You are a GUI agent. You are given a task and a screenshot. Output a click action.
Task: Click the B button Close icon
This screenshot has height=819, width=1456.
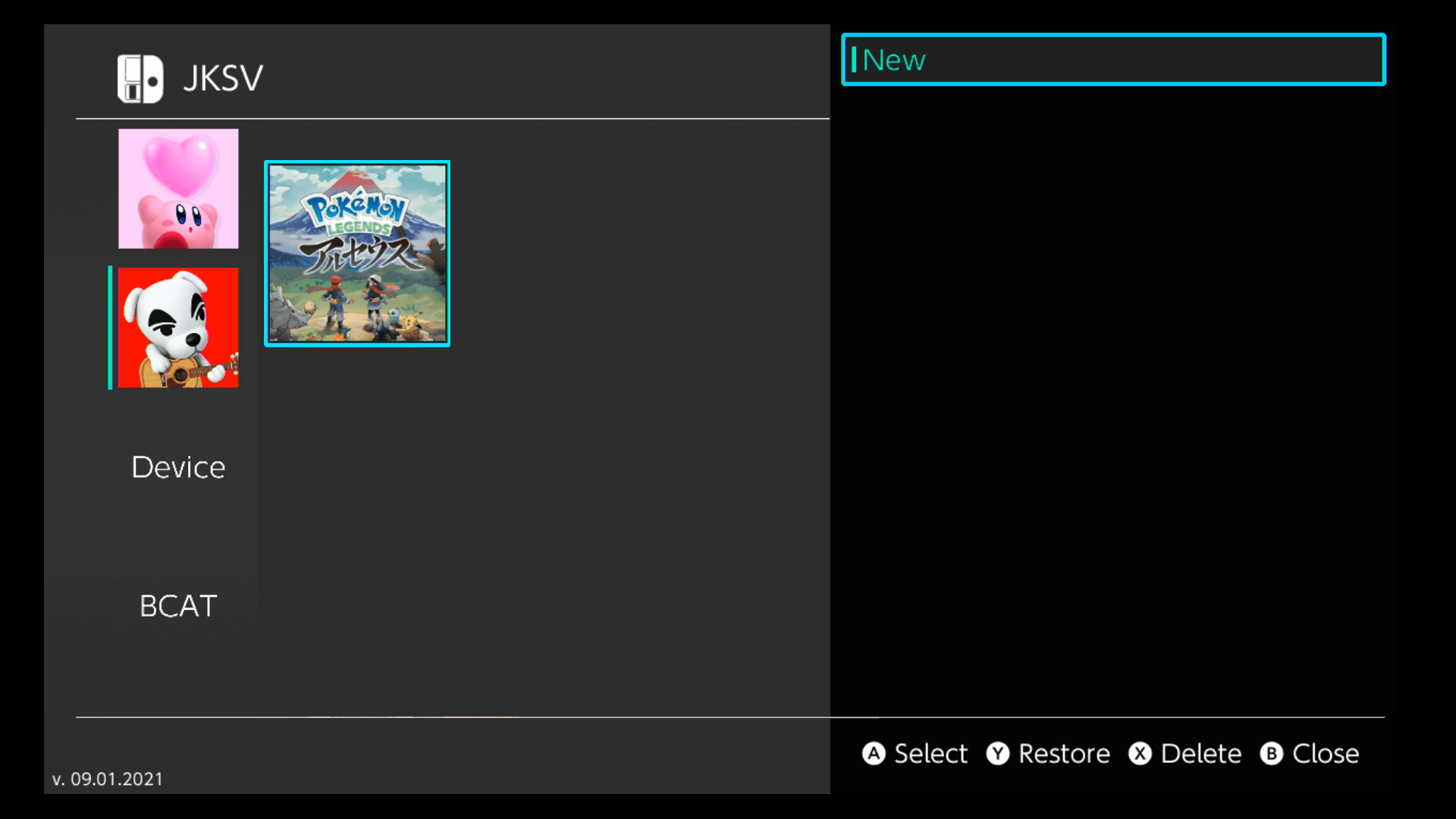(1272, 754)
